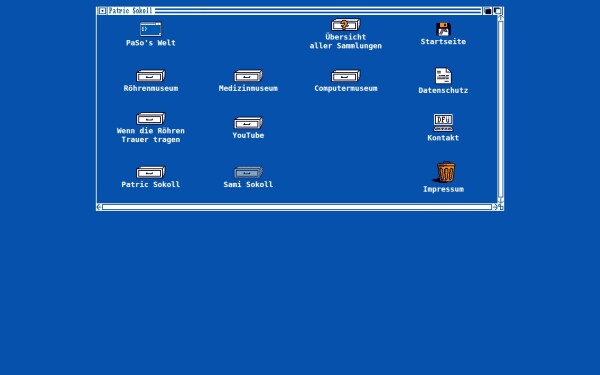The image size is (600, 375).
Task: Click the Kontakt text label
Action: pos(443,138)
